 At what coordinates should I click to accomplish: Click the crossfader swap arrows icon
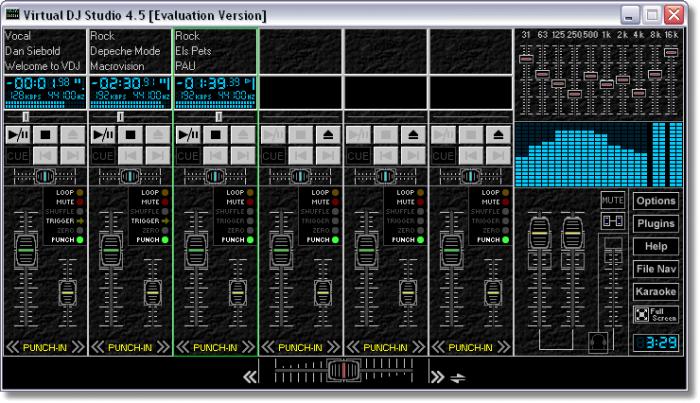[458, 377]
